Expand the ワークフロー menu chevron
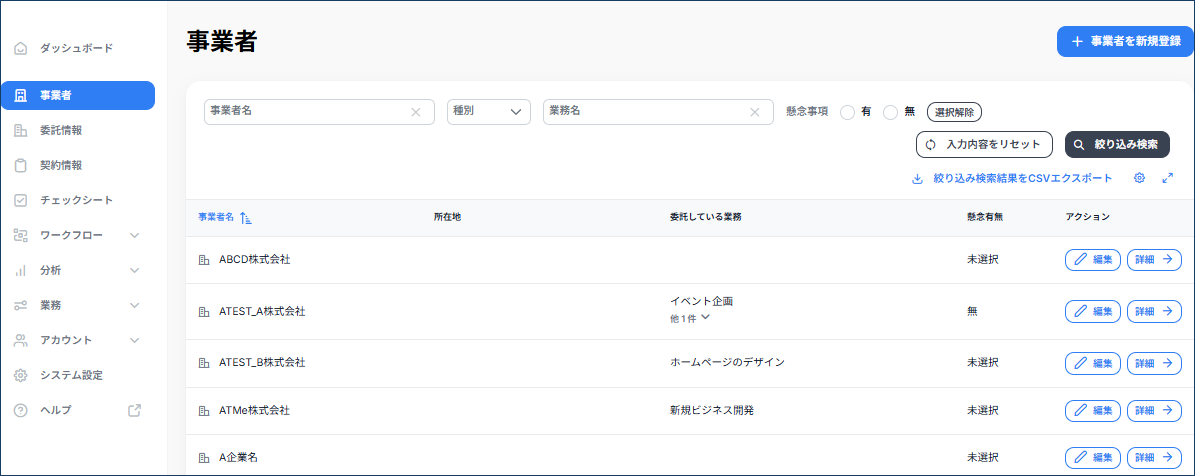The image size is (1195, 476). tap(135, 235)
